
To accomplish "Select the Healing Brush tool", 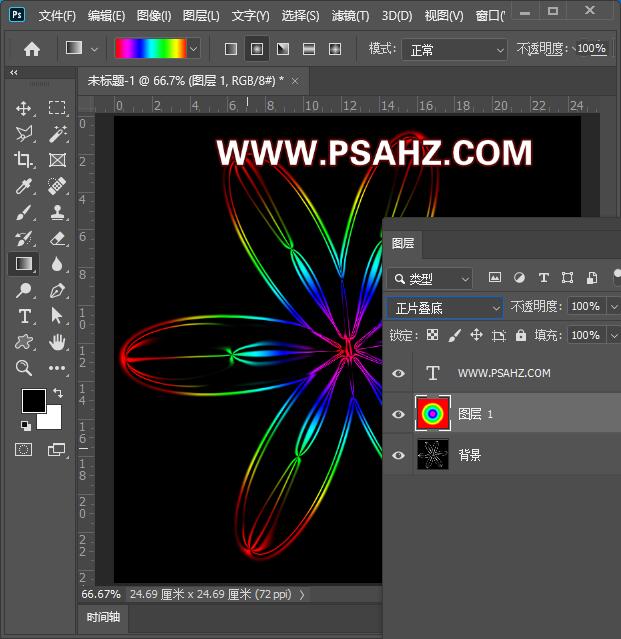I will (57, 186).
